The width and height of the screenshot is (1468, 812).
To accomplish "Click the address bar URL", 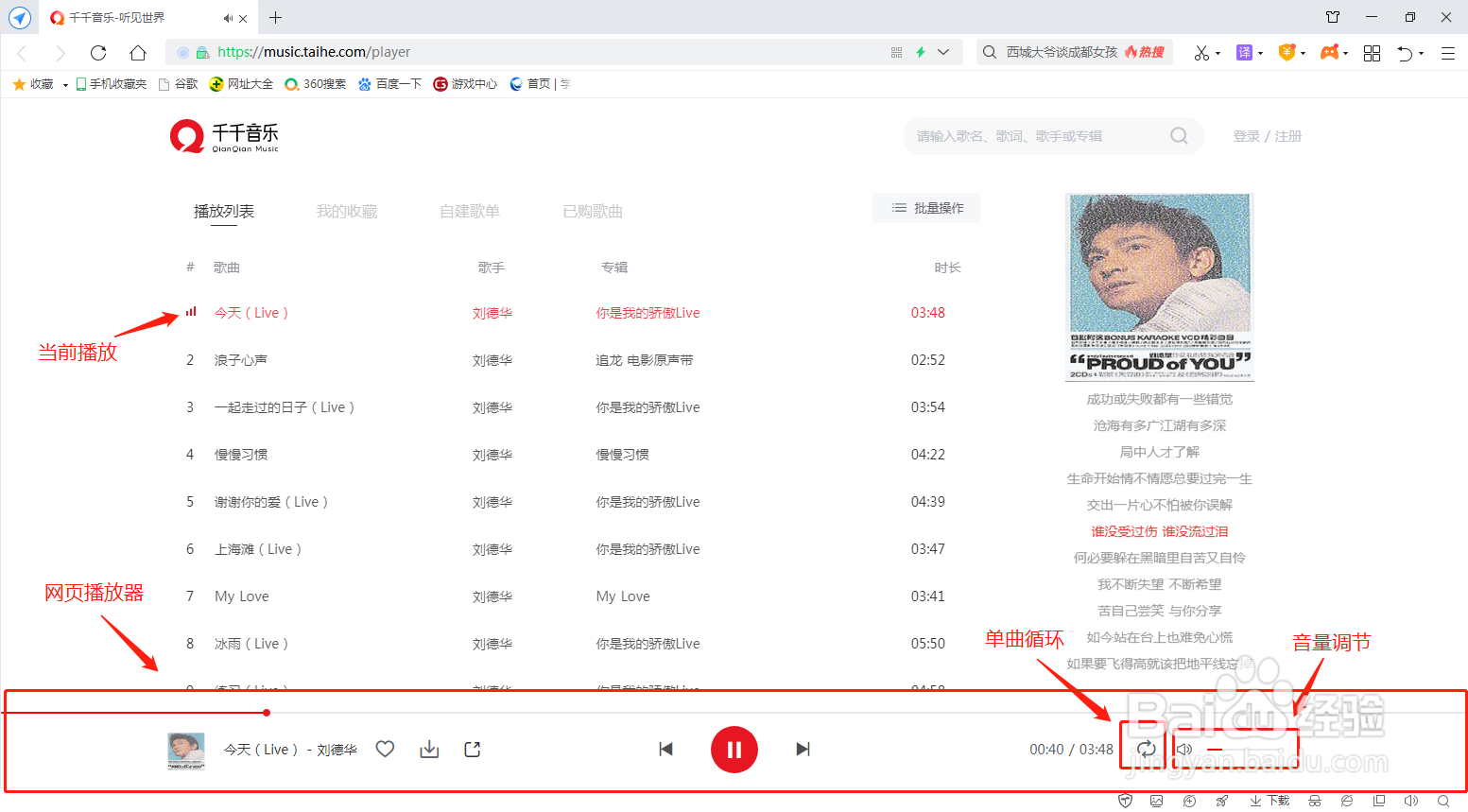I will point(314,52).
